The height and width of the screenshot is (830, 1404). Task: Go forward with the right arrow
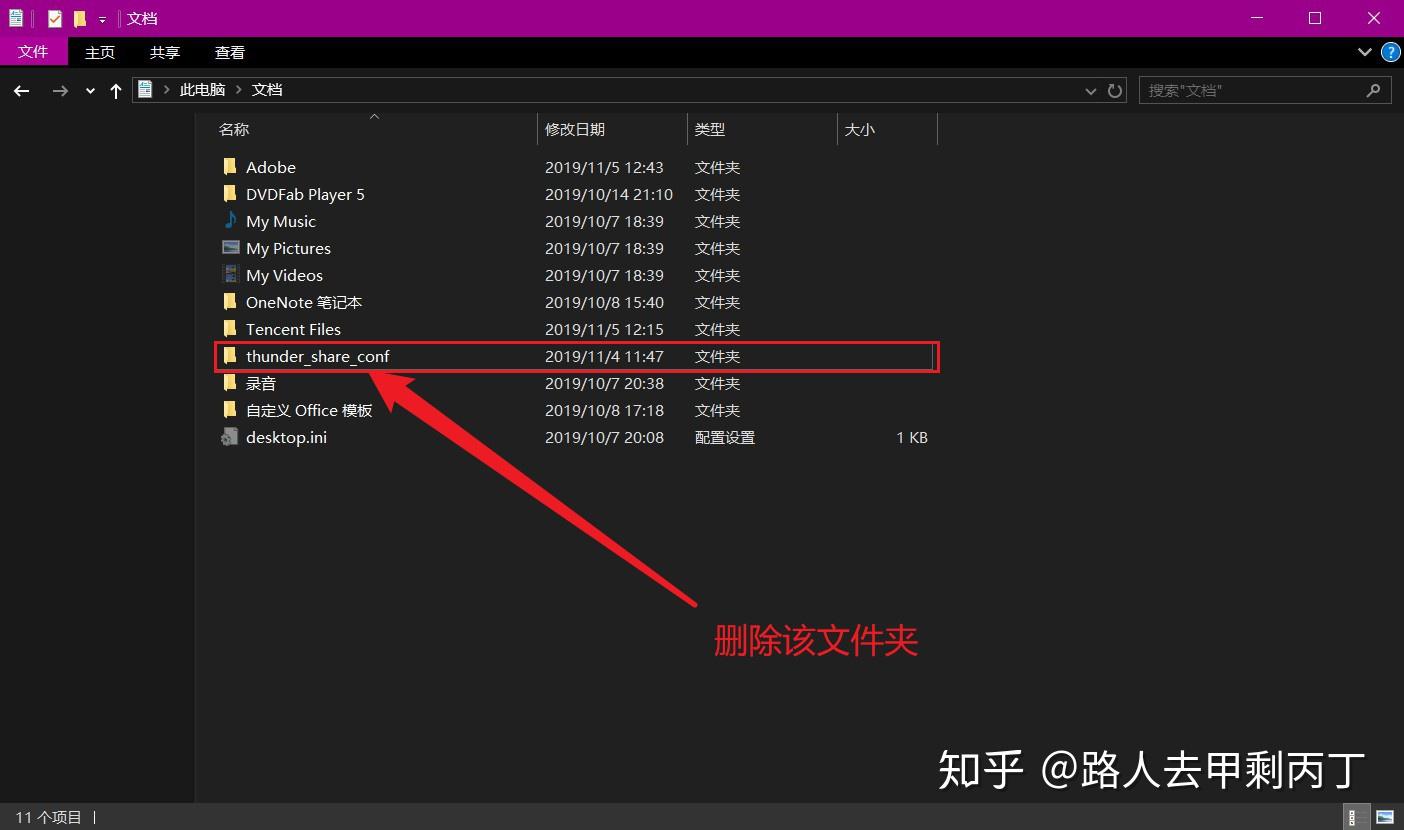point(60,90)
